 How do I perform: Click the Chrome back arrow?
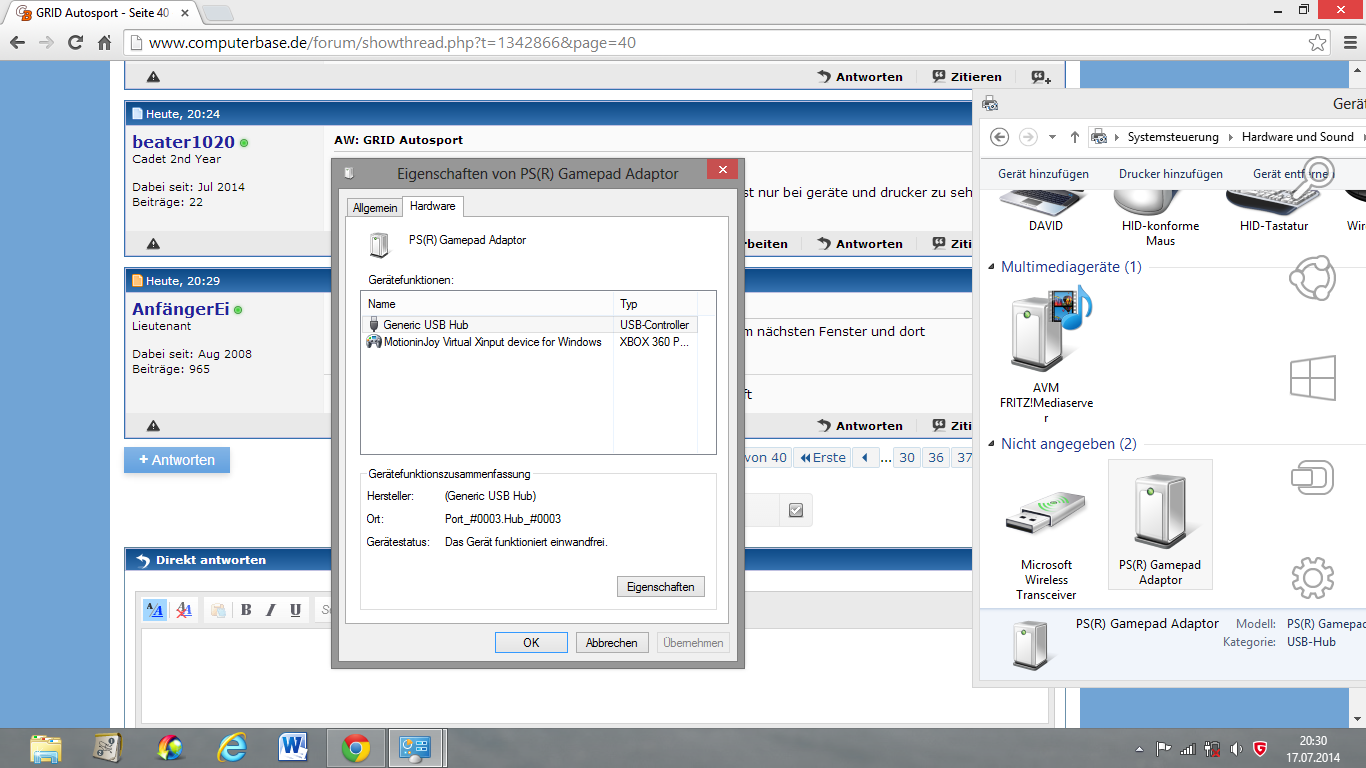17,43
